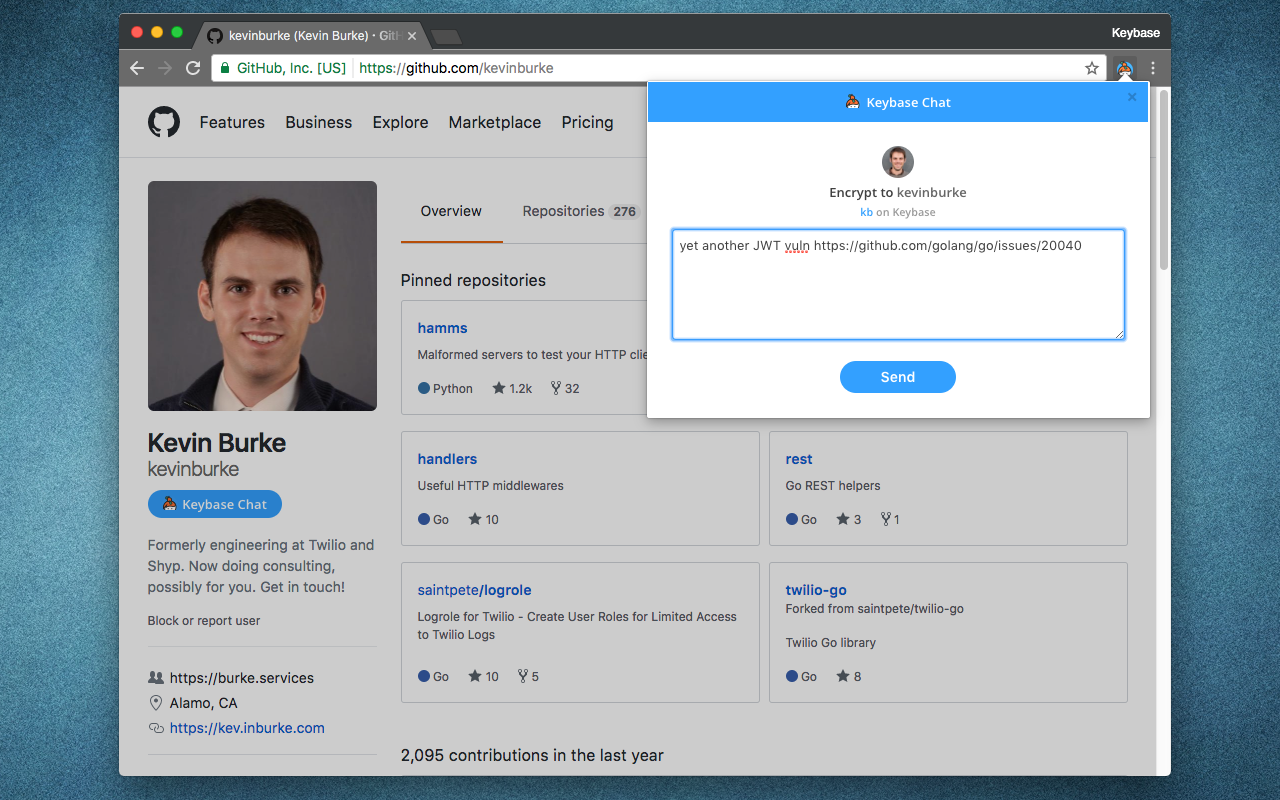
Task: Open a new tab button
Action: 446,37
